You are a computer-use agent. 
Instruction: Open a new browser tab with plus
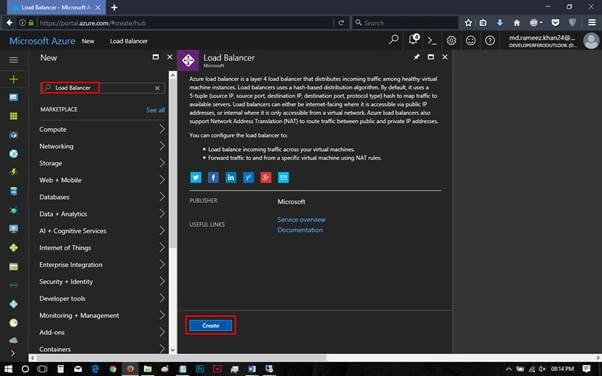[x=114, y=7]
